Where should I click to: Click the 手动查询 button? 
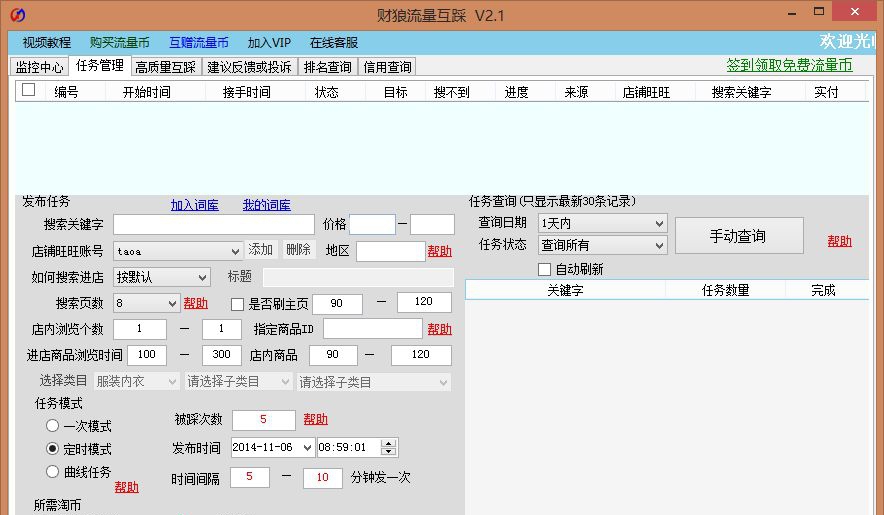739,236
